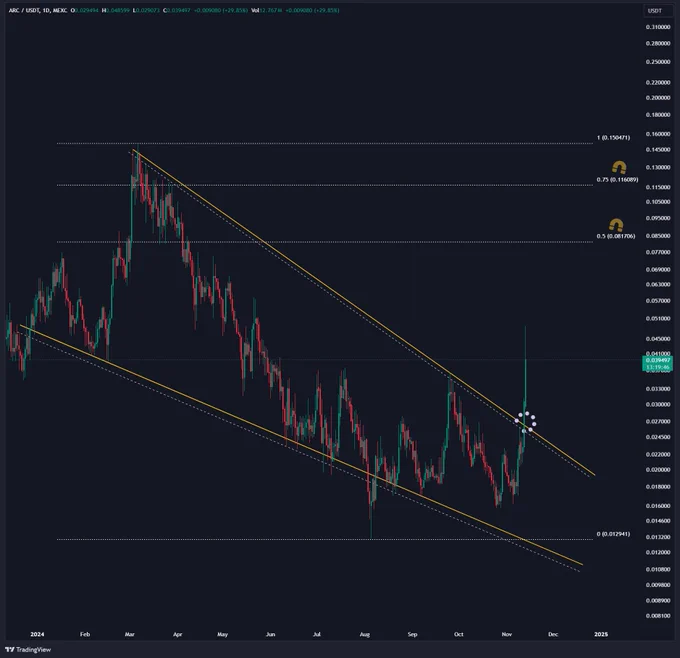Viewport: 680px width, 658px height.
Task: Click the 0.077000 price axis label
Action: (658, 252)
